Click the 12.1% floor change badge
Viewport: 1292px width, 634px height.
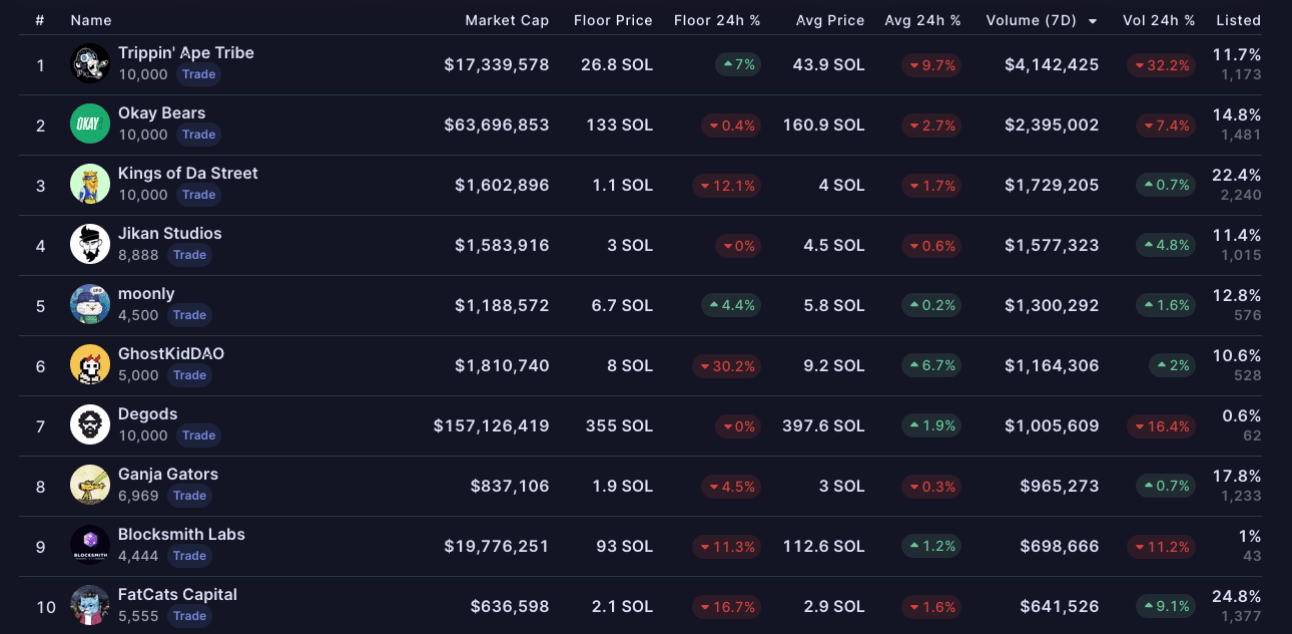(726, 185)
